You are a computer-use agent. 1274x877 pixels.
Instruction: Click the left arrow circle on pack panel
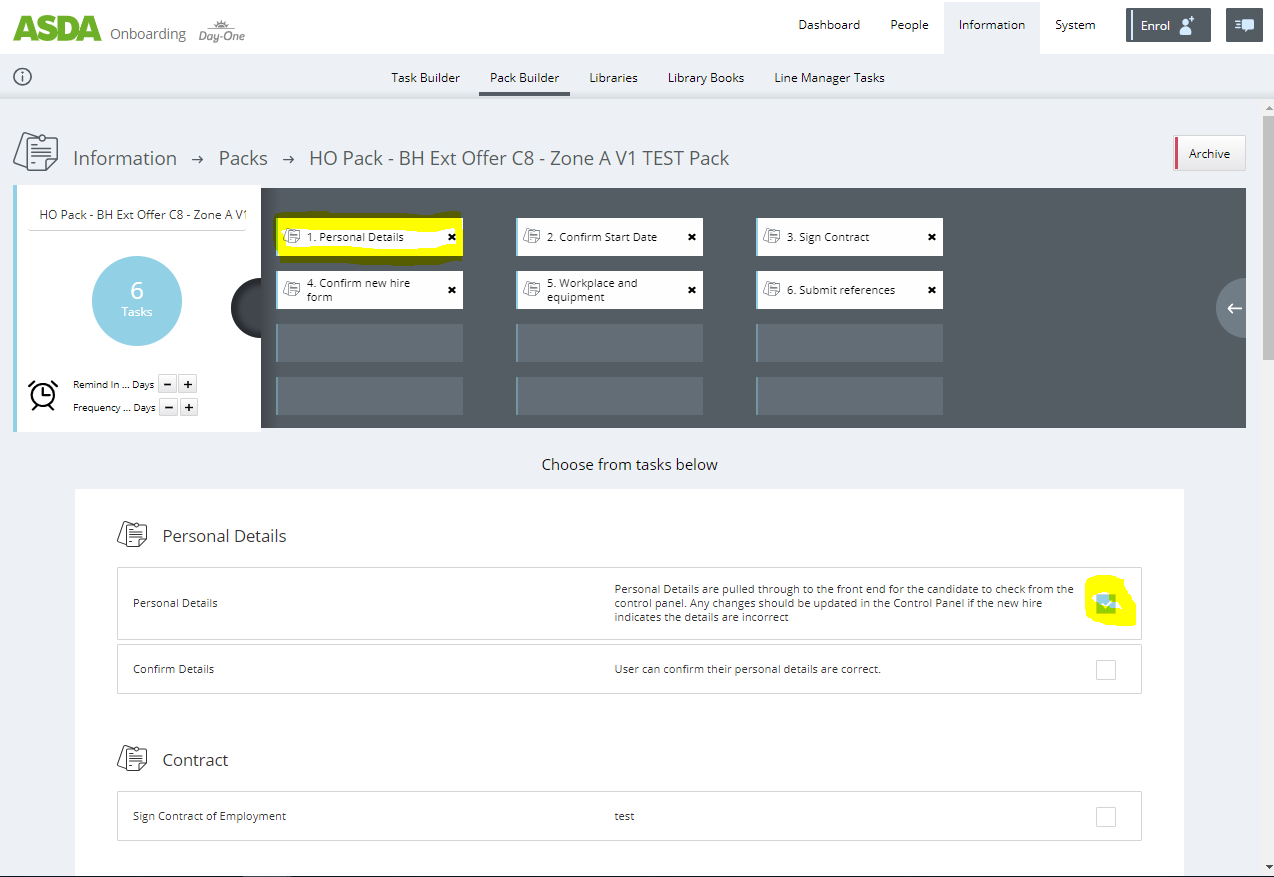pos(1234,308)
